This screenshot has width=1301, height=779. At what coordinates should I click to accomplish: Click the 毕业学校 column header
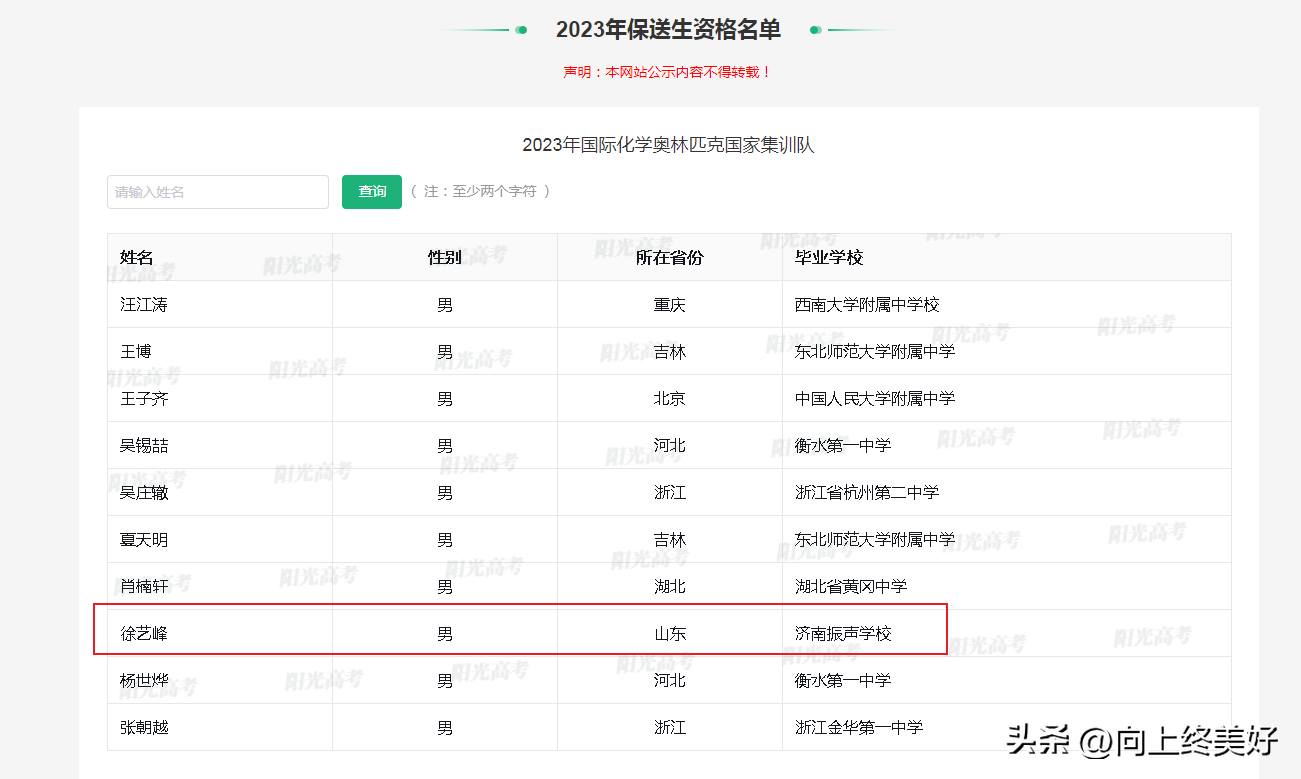(x=828, y=258)
